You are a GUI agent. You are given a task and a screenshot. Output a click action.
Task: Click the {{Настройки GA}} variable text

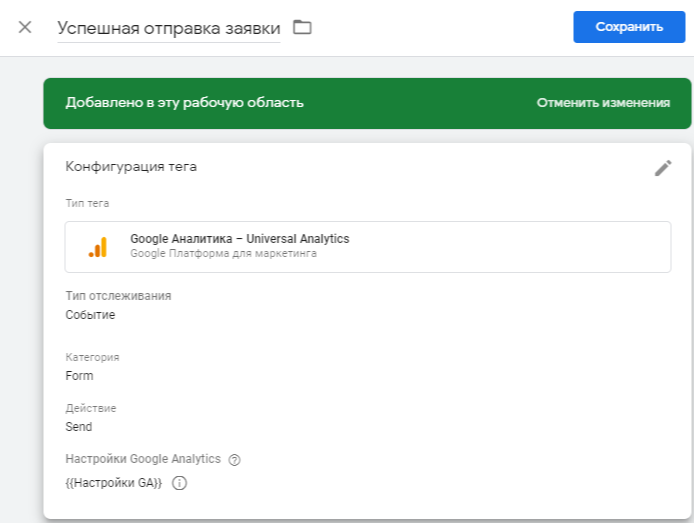click(x=115, y=483)
